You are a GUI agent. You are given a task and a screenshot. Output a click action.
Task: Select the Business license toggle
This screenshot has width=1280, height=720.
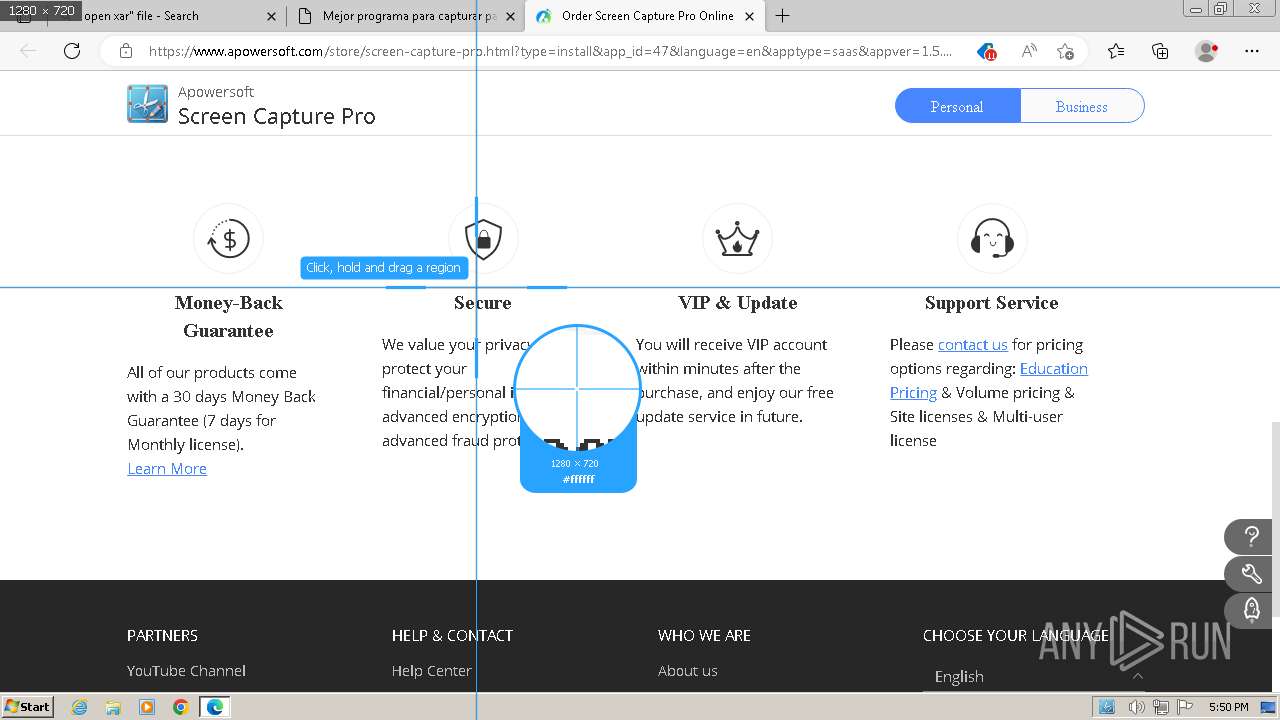point(1082,106)
